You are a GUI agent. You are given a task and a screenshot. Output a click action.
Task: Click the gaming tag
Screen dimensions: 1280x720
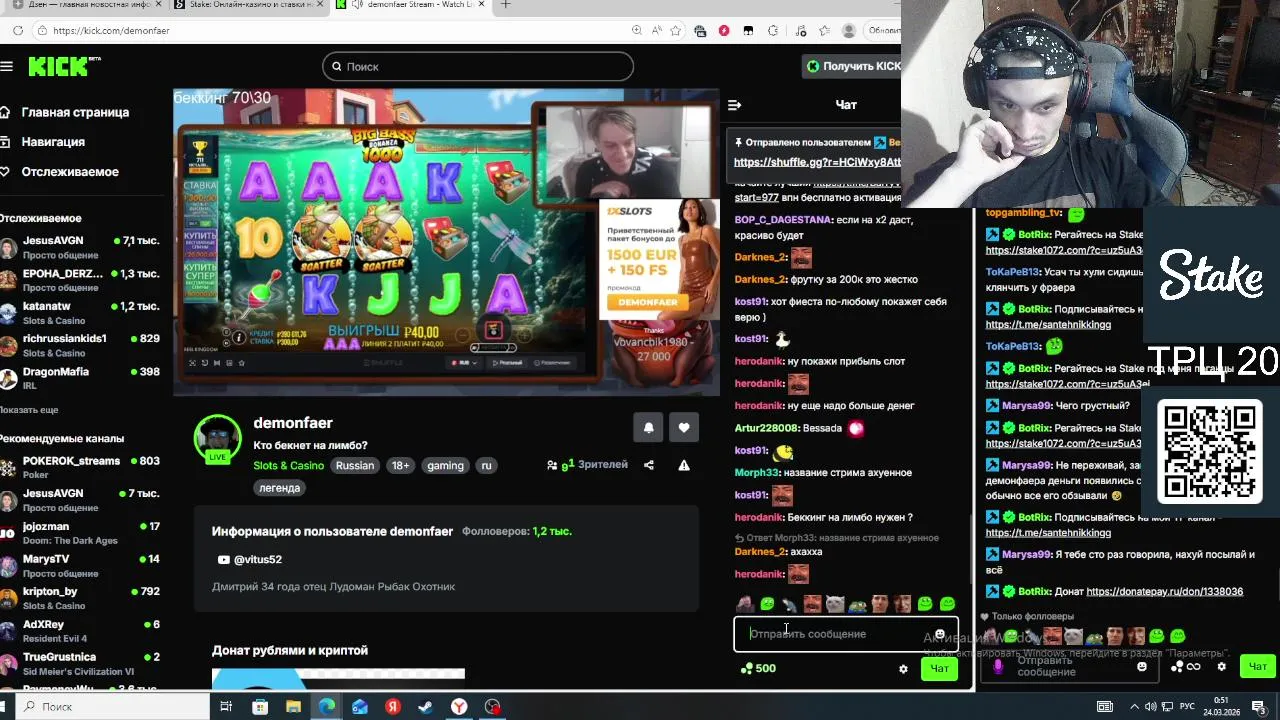pyautogui.click(x=445, y=465)
